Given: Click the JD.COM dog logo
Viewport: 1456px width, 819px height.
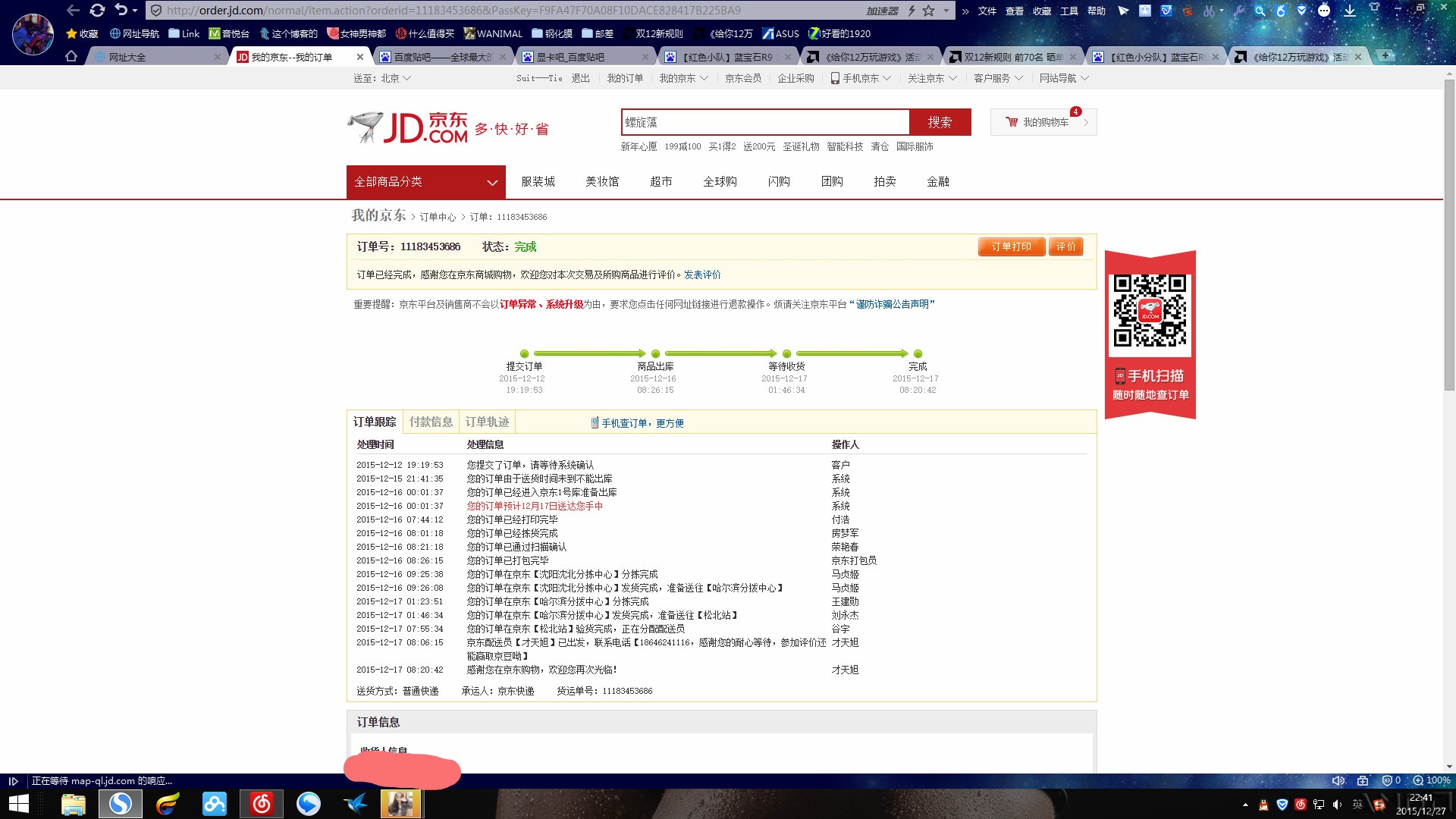Looking at the screenshot, I should pyautogui.click(x=408, y=127).
